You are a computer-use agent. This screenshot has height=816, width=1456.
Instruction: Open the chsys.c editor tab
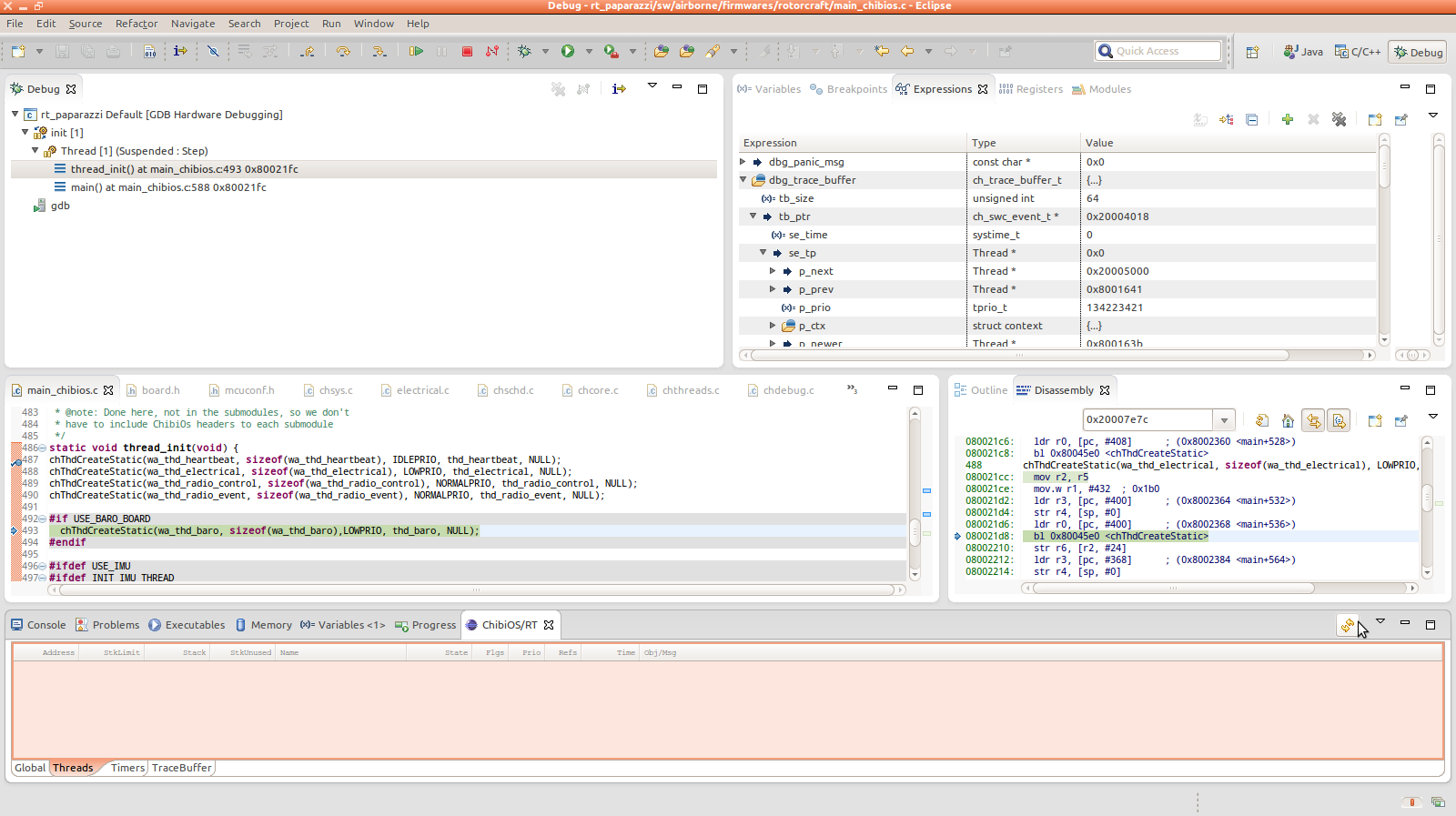[328, 390]
